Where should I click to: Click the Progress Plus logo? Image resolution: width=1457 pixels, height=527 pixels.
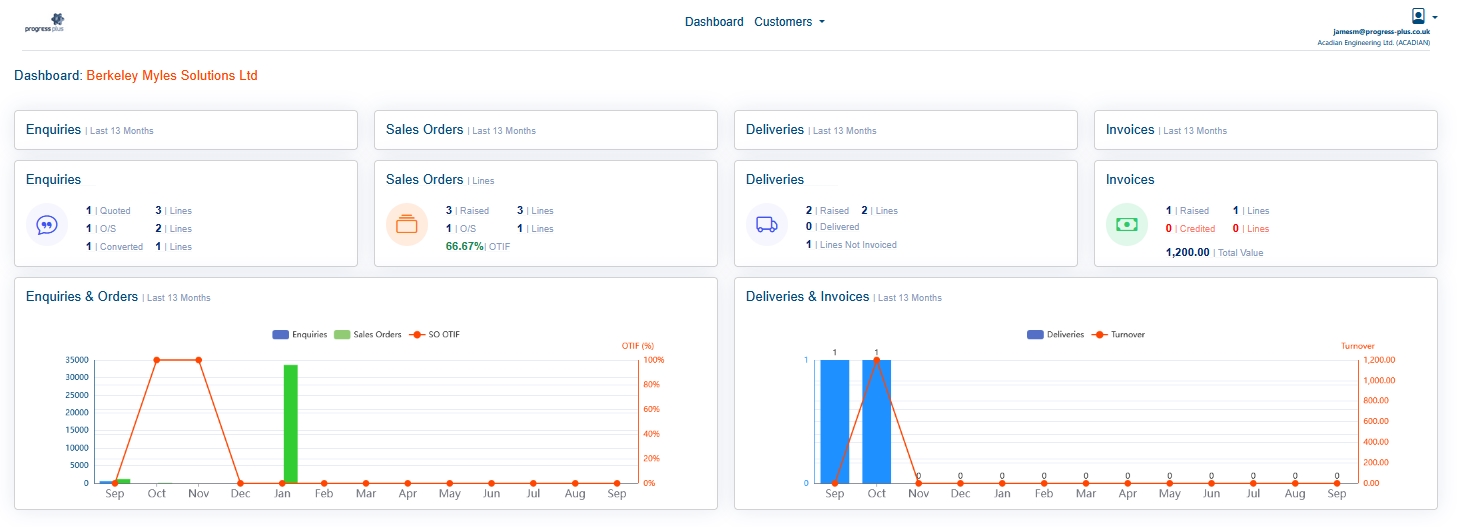[x=44, y=23]
